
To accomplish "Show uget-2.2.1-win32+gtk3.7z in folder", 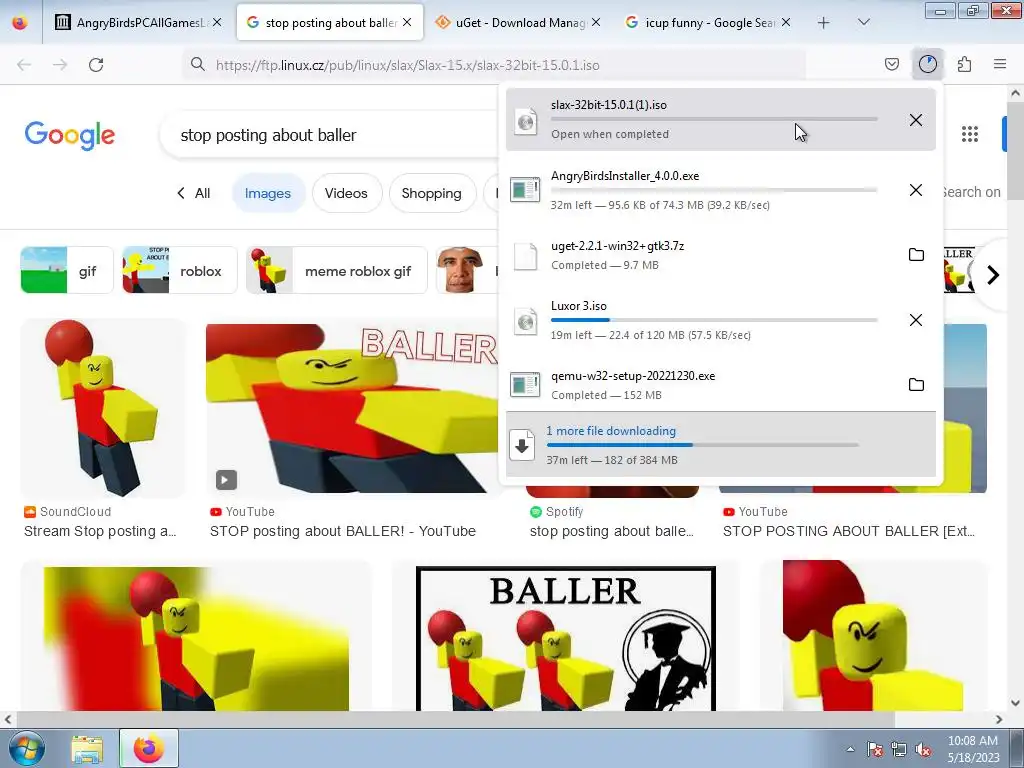I will (x=916, y=255).
